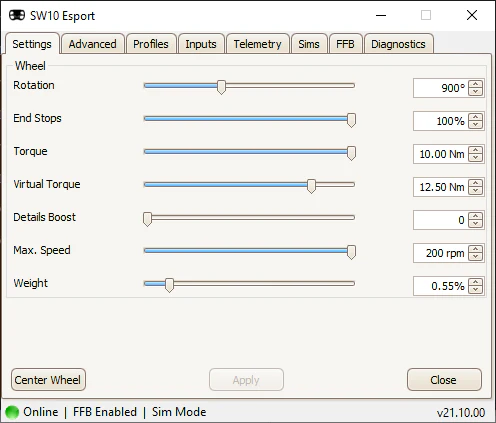The image size is (496, 423).
Task: Click the green Online status indicator
Action: pos(12,412)
